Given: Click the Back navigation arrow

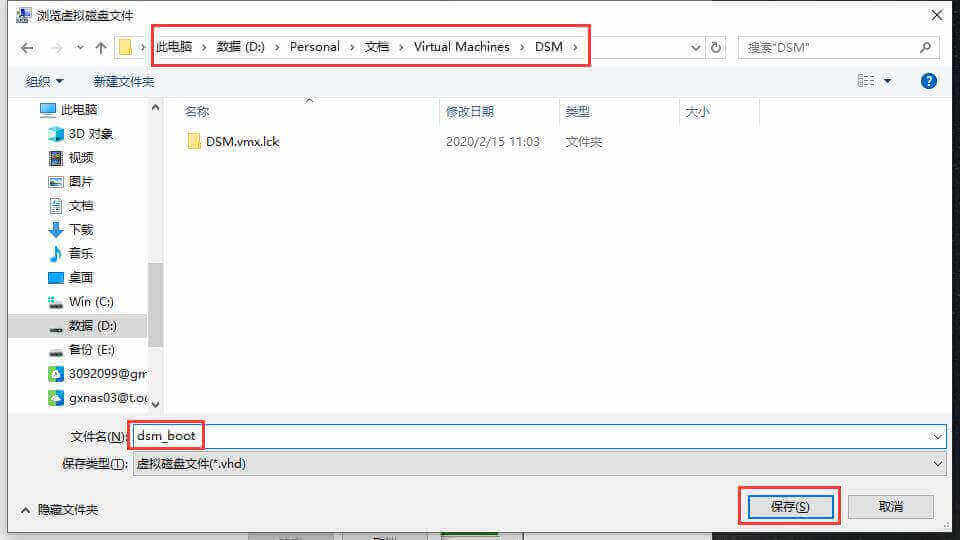Looking at the screenshot, I should [27, 47].
